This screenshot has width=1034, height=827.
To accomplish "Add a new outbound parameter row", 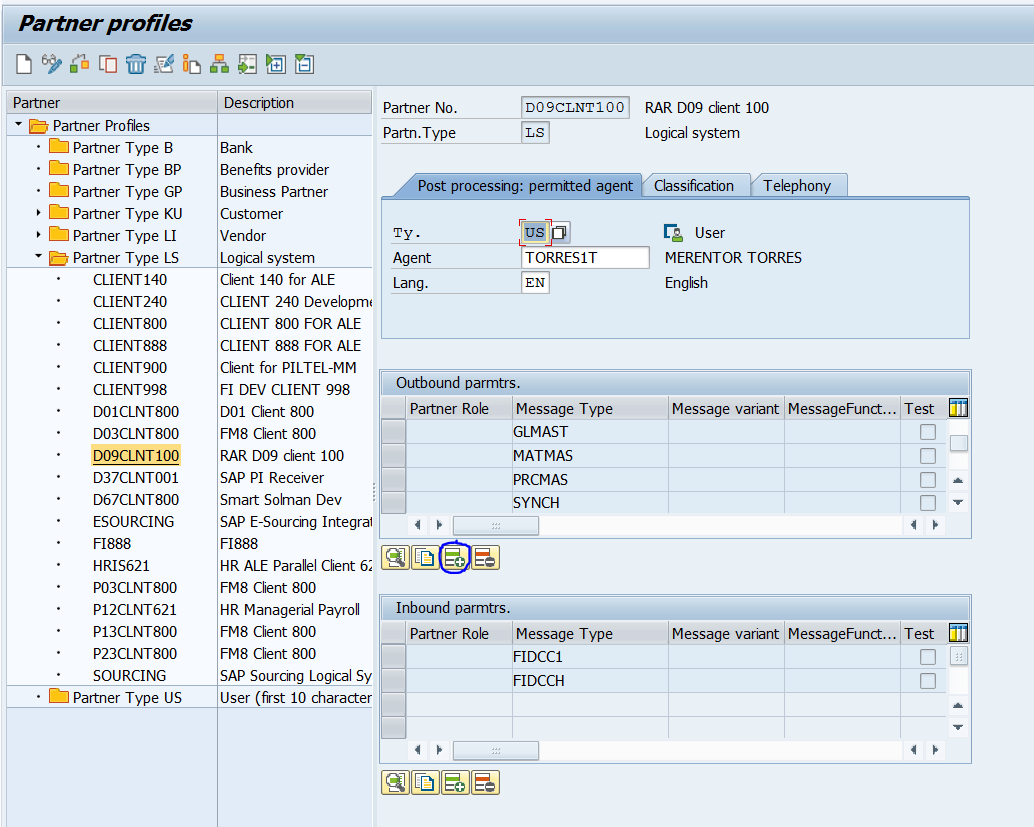I will coord(455,557).
